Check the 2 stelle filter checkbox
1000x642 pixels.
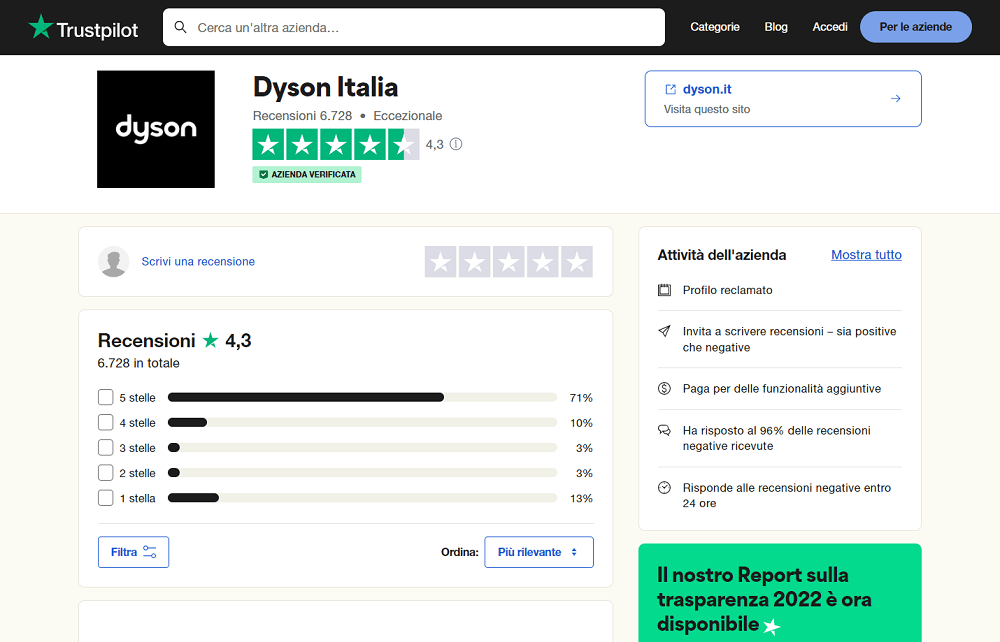pyautogui.click(x=106, y=472)
